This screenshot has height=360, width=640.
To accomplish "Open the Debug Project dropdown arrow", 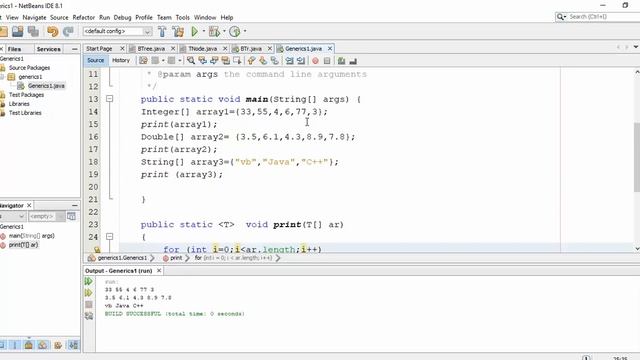I will tap(224, 31).
